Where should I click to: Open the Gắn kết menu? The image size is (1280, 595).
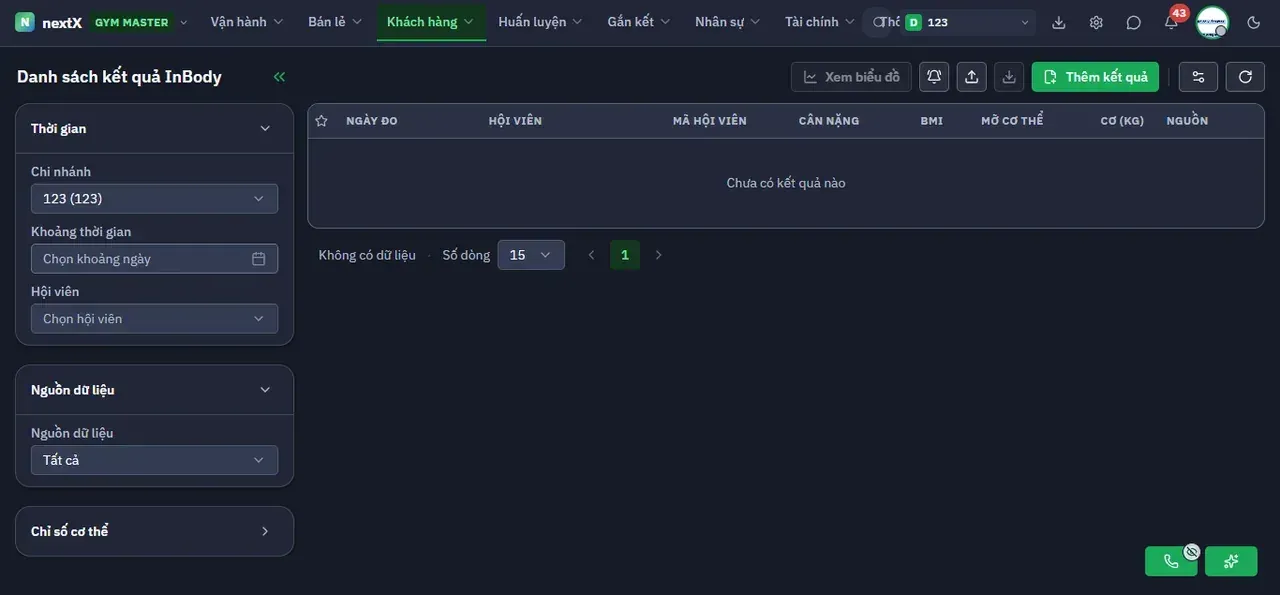click(639, 22)
